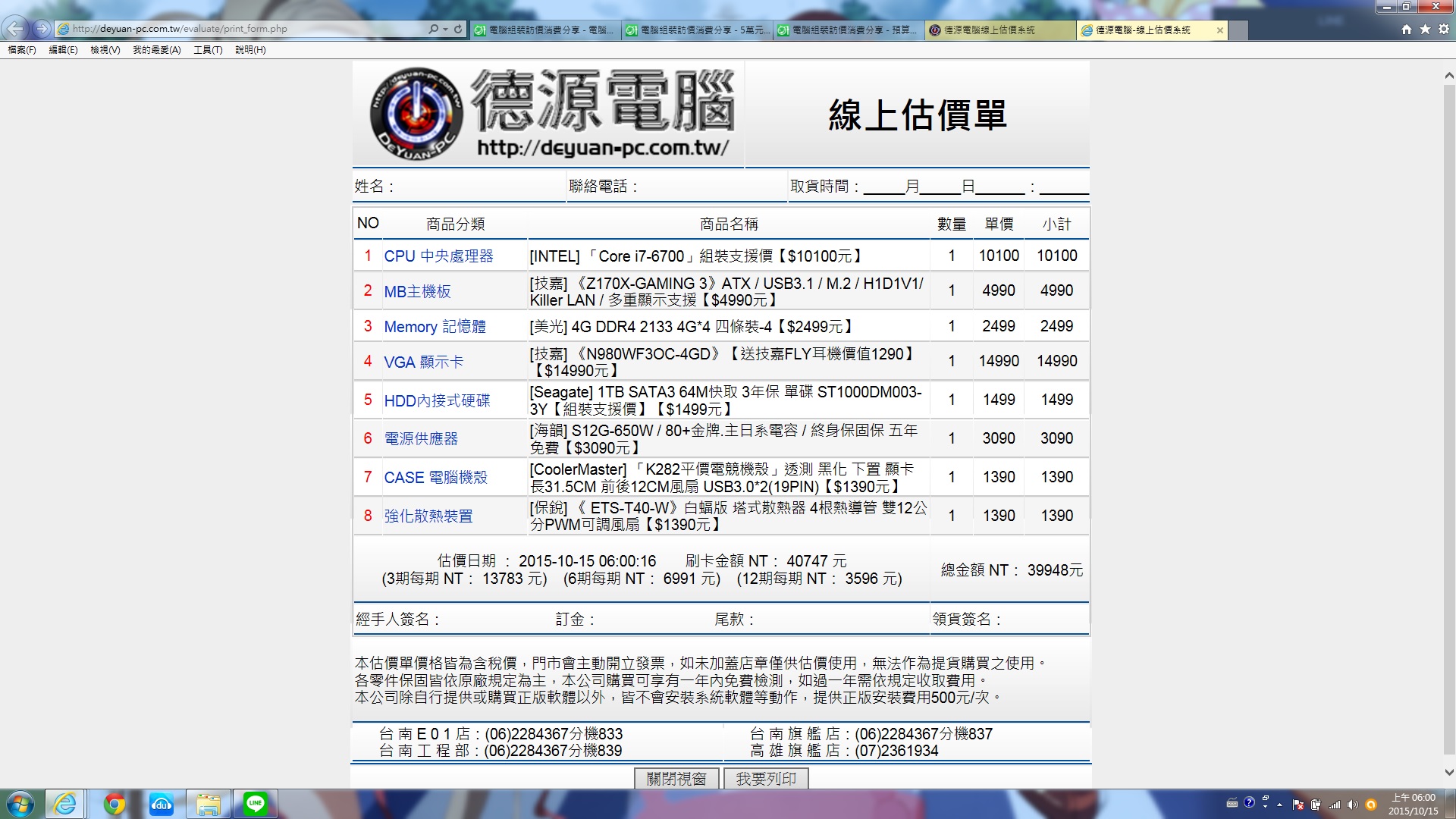The image size is (1456, 819).
Task: Open the 檔案(F) menu
Action: point(22,50)
